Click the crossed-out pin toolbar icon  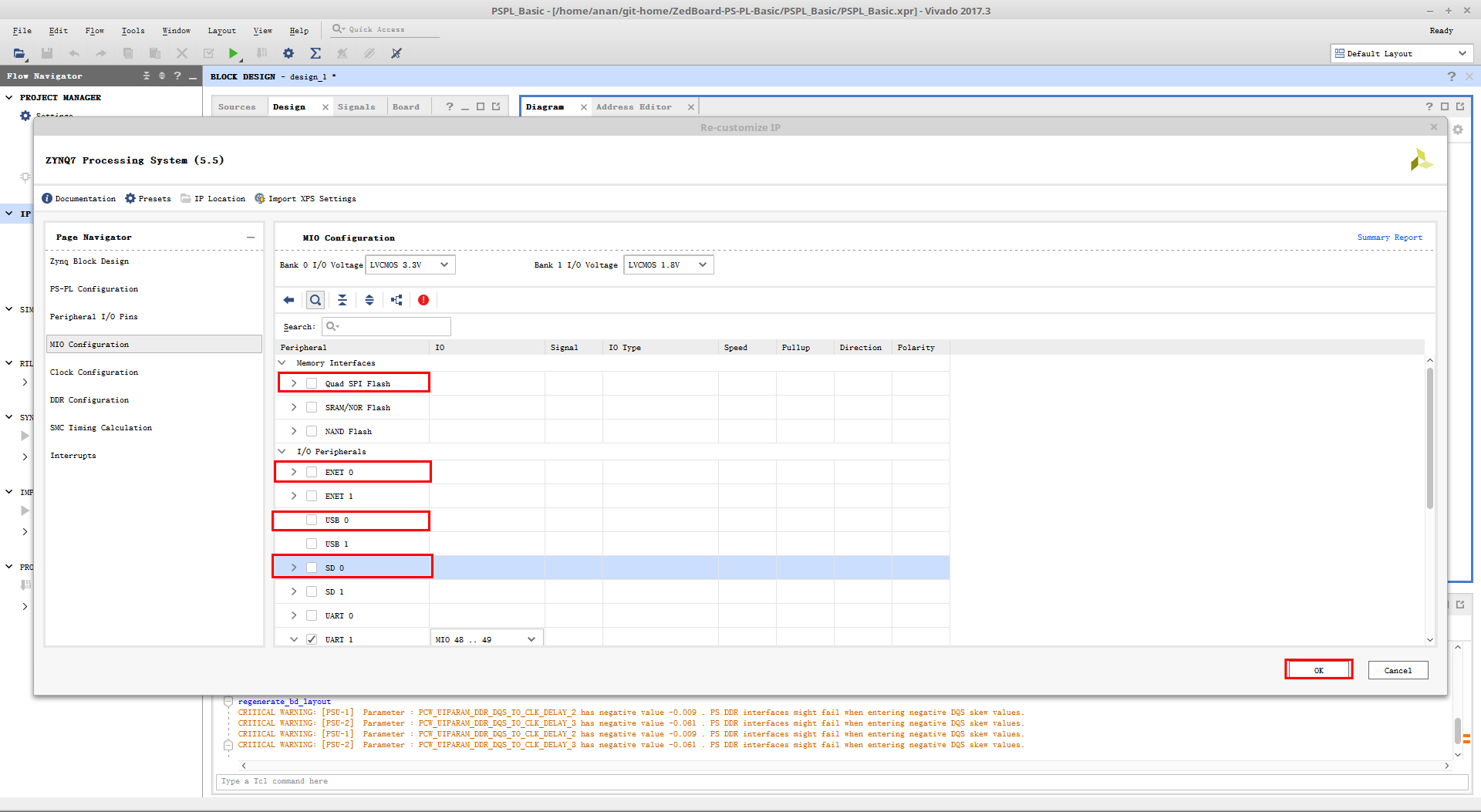(396, 53)
